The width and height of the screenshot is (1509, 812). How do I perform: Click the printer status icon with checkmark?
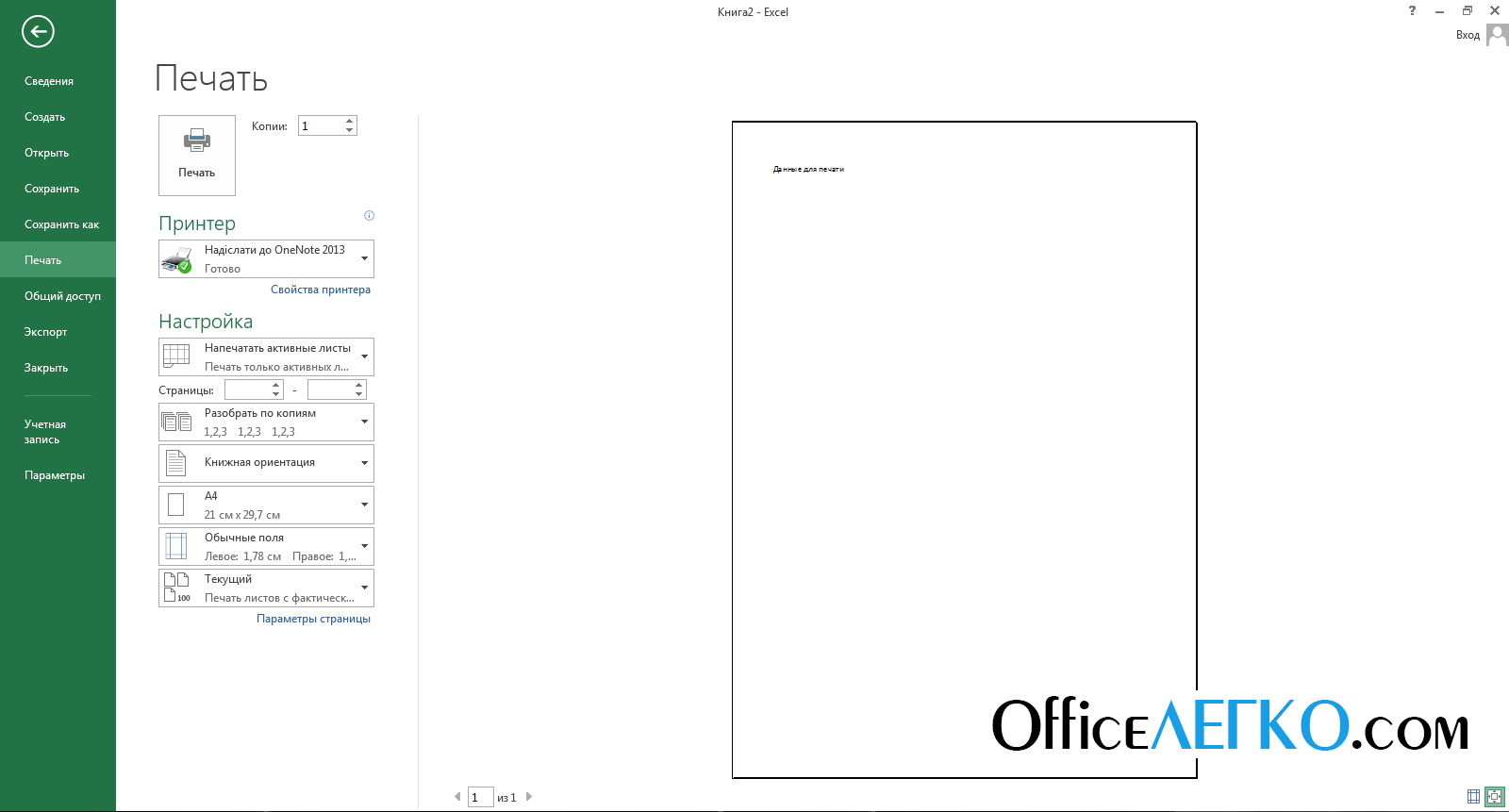[x=176, y=259]
